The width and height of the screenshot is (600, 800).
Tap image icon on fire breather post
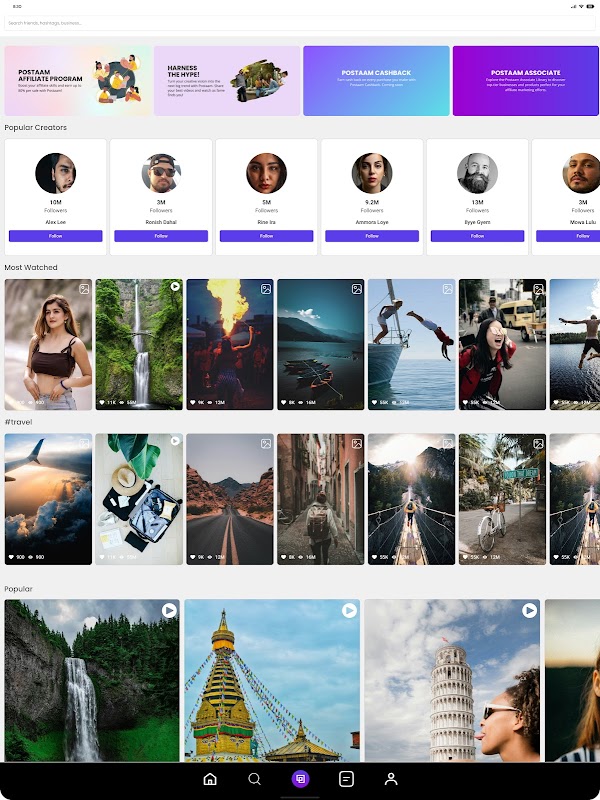266,289
